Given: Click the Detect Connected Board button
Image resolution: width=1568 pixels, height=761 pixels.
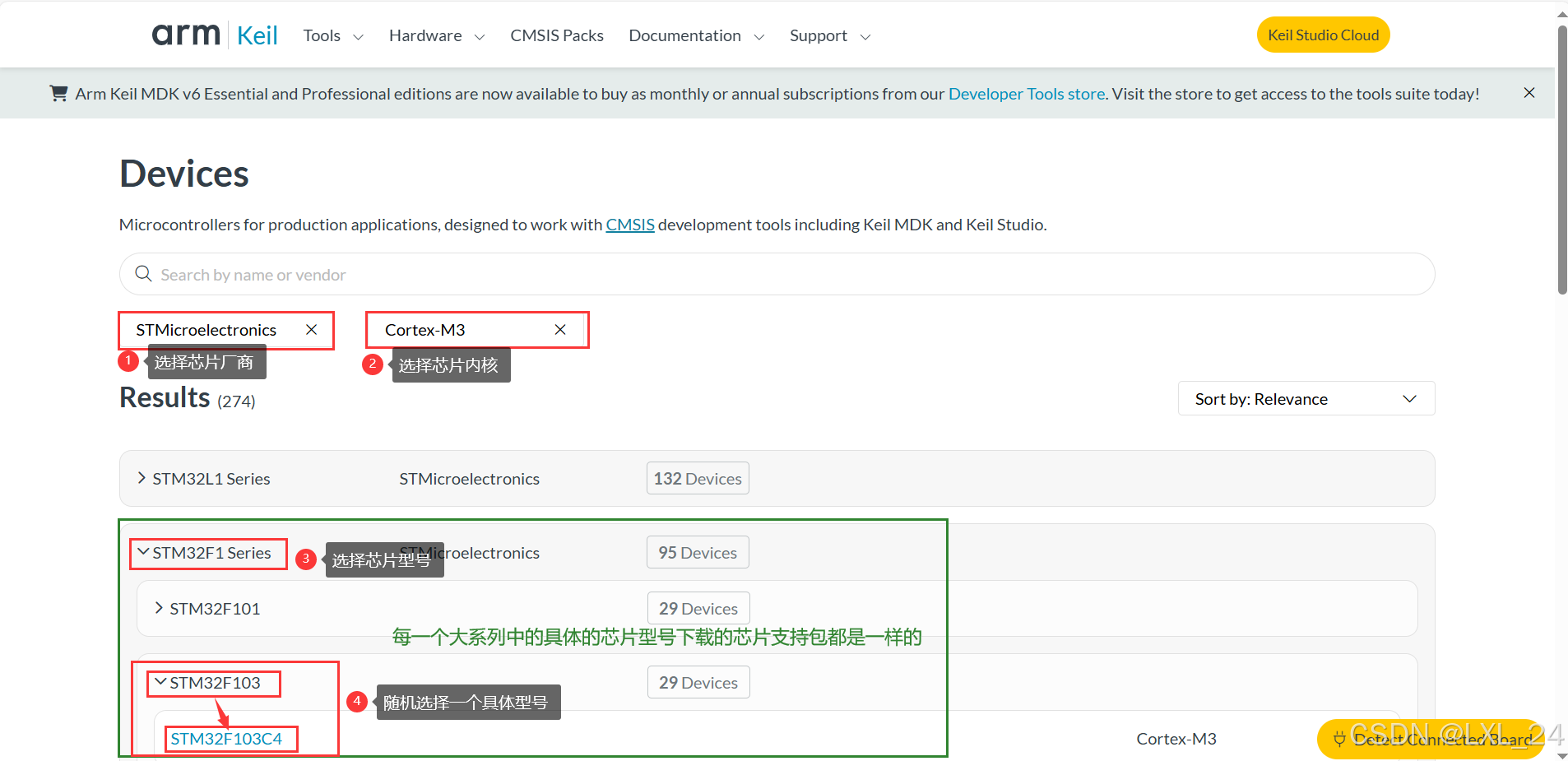Looking at the screenshot, I should pos(1430,739).
